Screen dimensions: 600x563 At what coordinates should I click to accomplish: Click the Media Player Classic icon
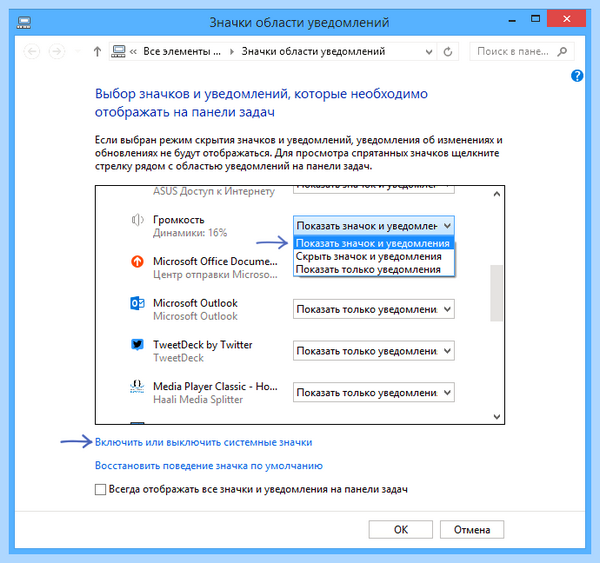tap(137, 386)
